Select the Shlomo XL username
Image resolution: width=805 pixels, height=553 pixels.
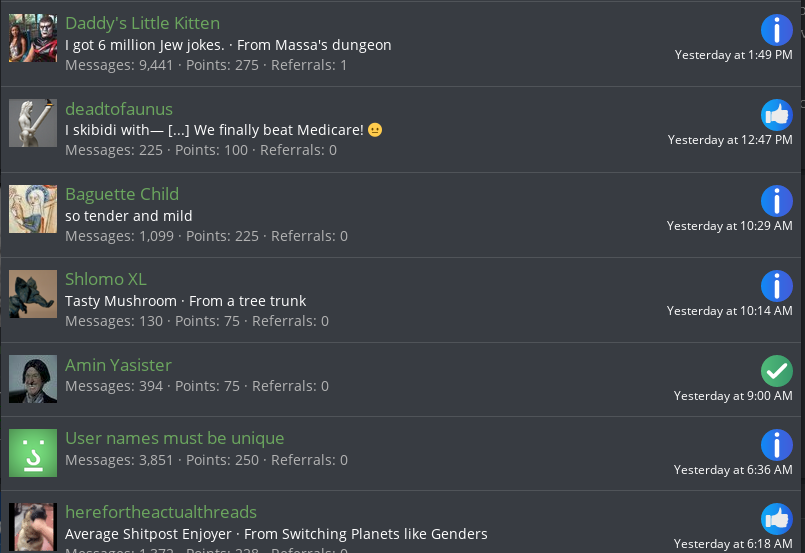(x=106, y=279)
